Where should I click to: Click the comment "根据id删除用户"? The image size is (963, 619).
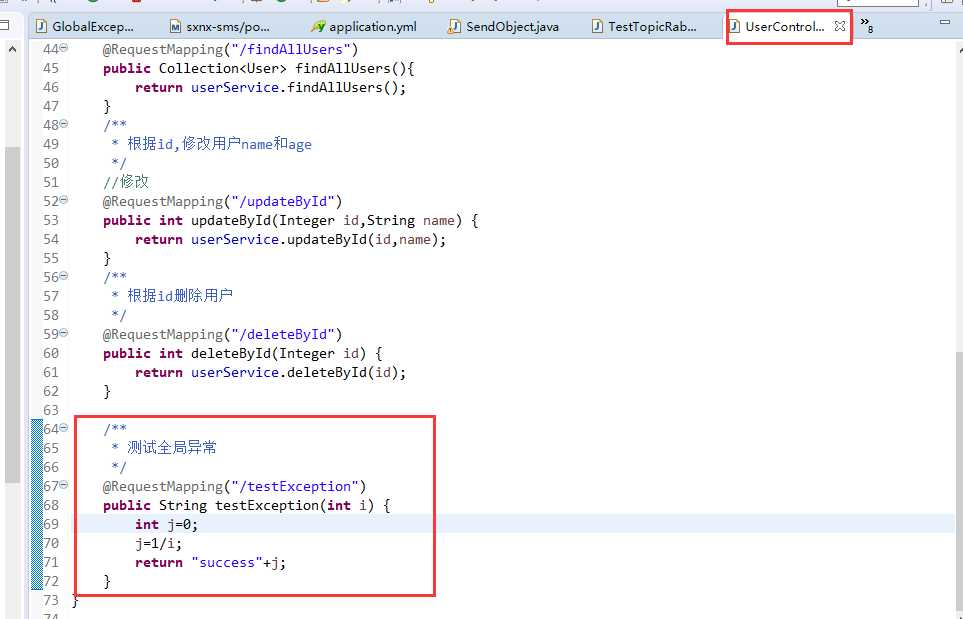[180, 296]
